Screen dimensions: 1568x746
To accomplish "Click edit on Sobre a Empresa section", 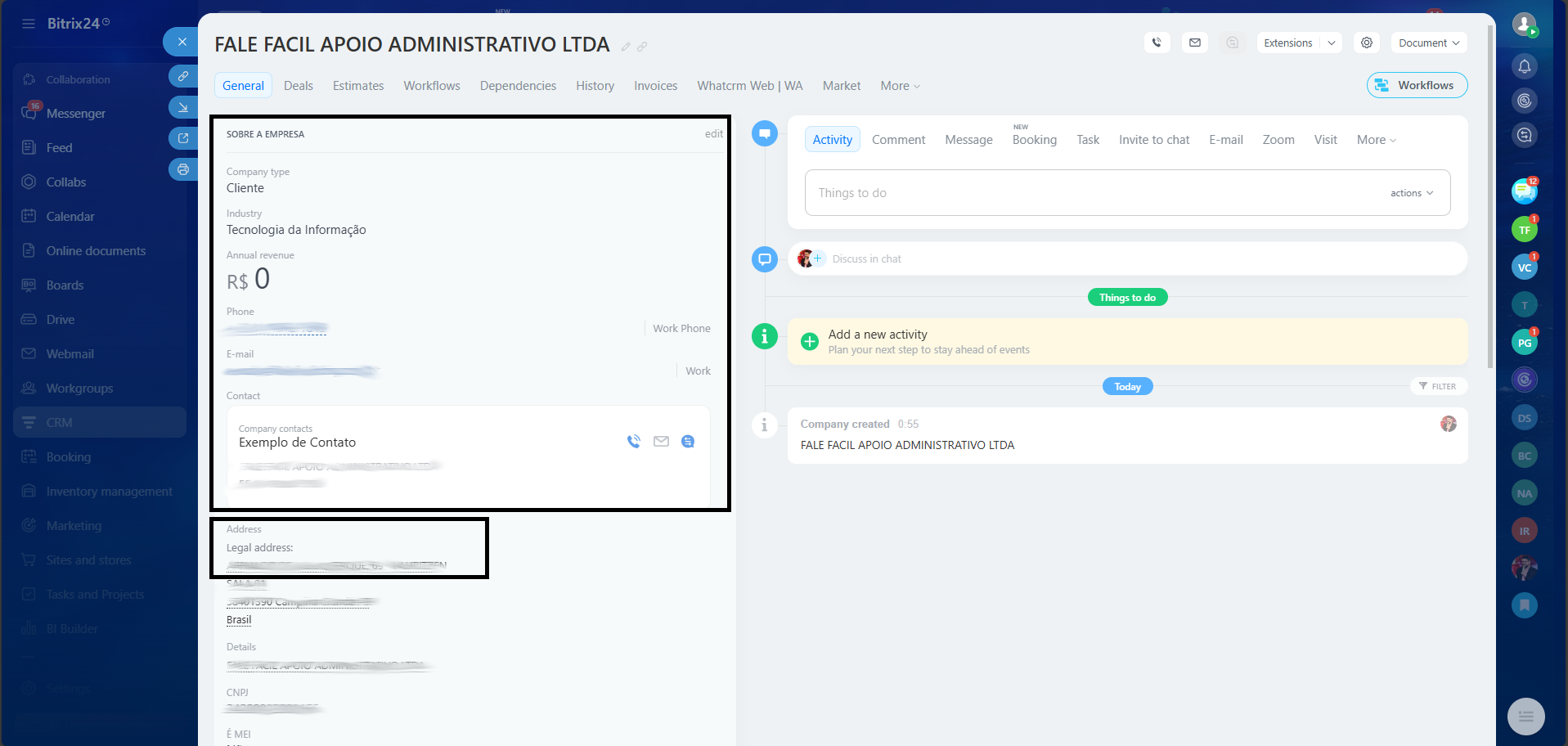I will coord(713,134).
